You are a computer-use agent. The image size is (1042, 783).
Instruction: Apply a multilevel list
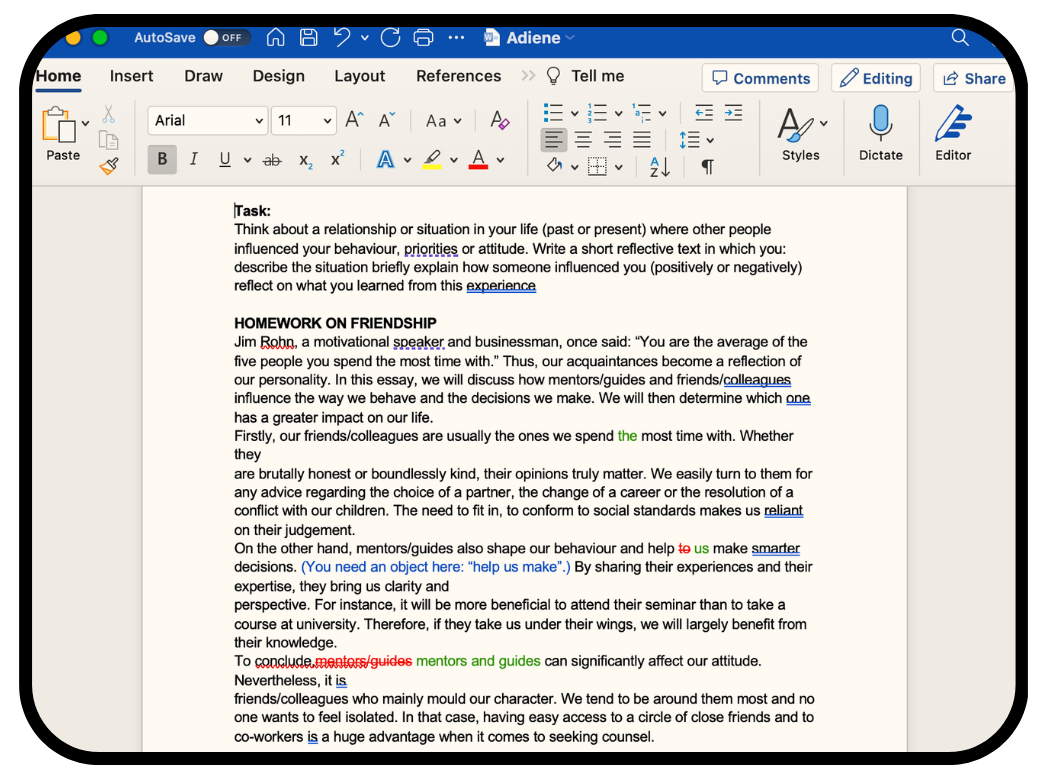pos(642,113)
